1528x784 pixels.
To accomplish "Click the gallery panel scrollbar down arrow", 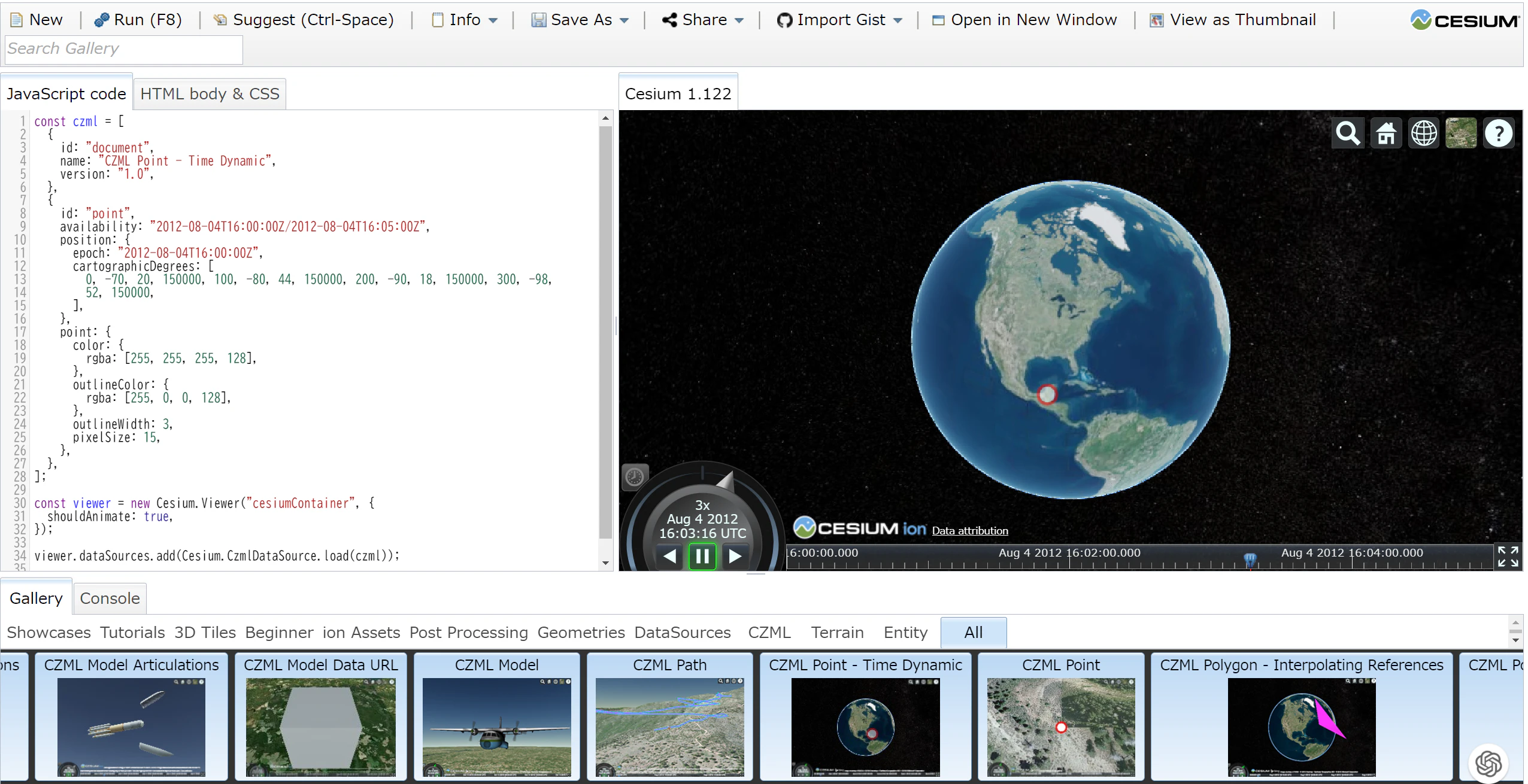I will 1515,640.
